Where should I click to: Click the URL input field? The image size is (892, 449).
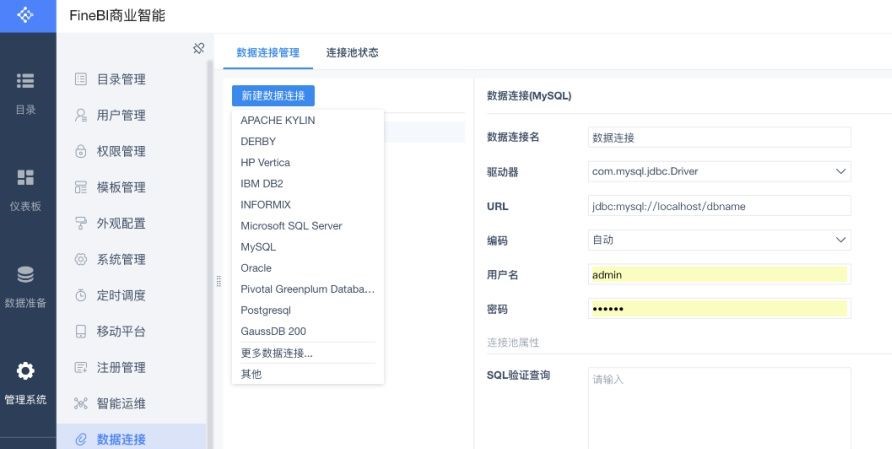[719, 206]
